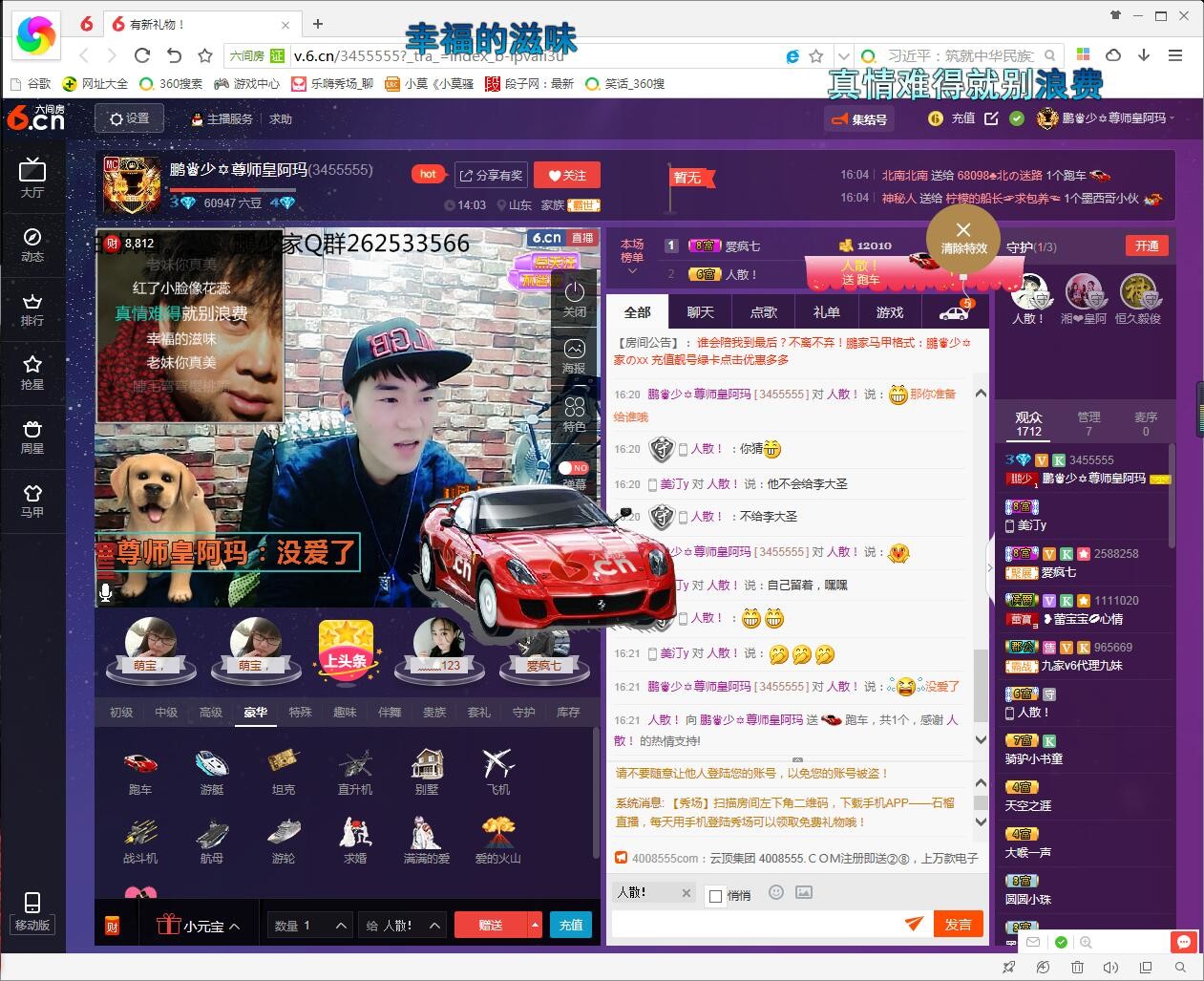
Task: Toggle the 弹幕 danmaku switch
Action: (x=574, y=468)
